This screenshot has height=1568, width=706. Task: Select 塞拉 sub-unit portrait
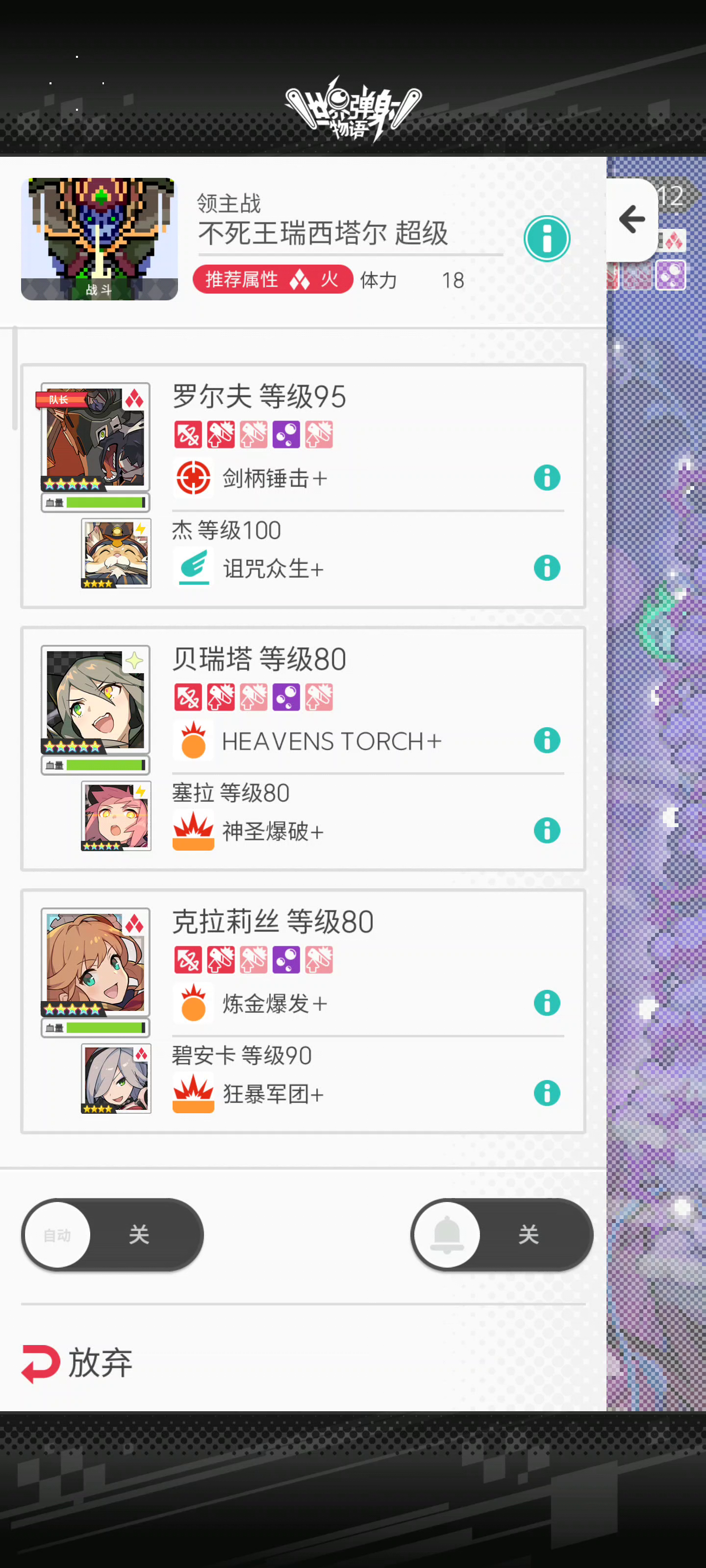(x=116, y=816)
